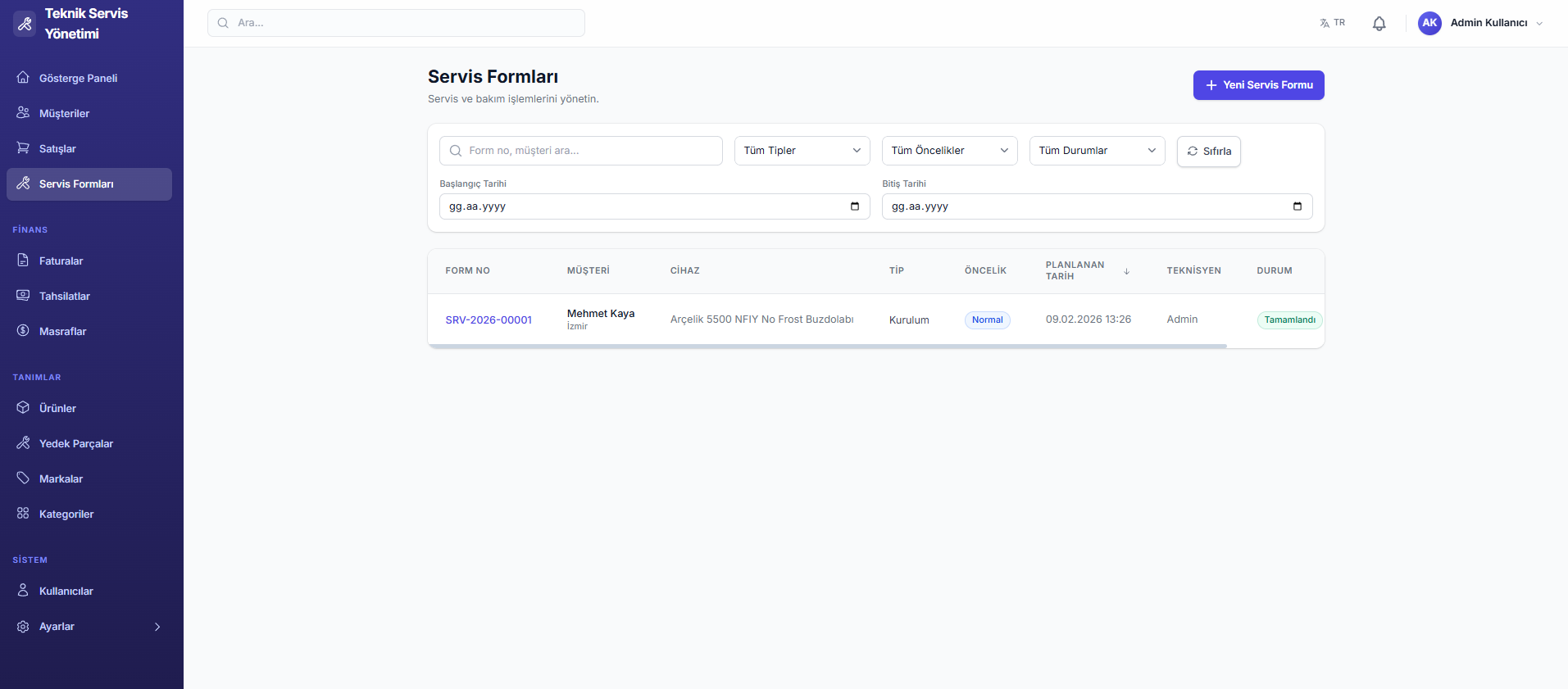The image size is (1568, 689).
Task: Go to Müşteriler in the sidebar
Action: [64, 114]
